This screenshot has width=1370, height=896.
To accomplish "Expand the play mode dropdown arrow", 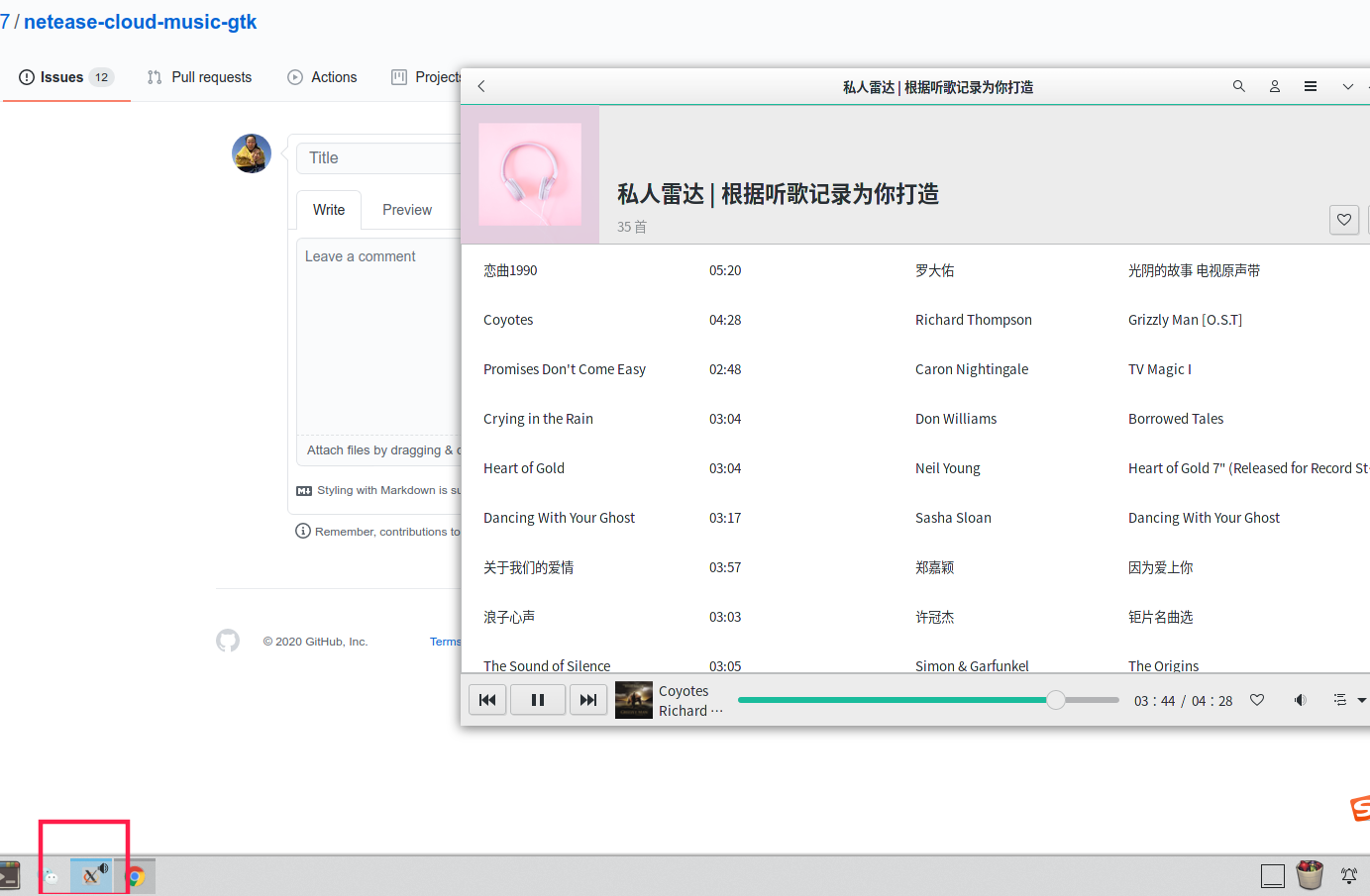I will point(1362,700).
